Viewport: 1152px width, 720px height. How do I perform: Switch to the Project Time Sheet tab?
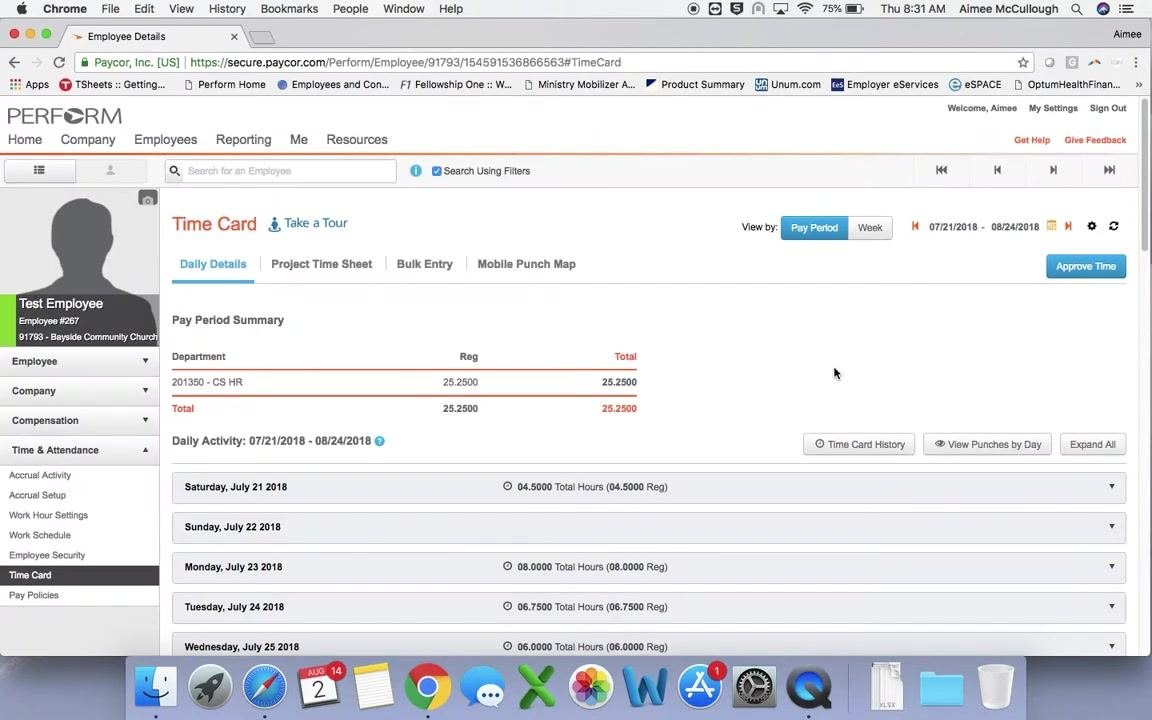click(321, 264)
